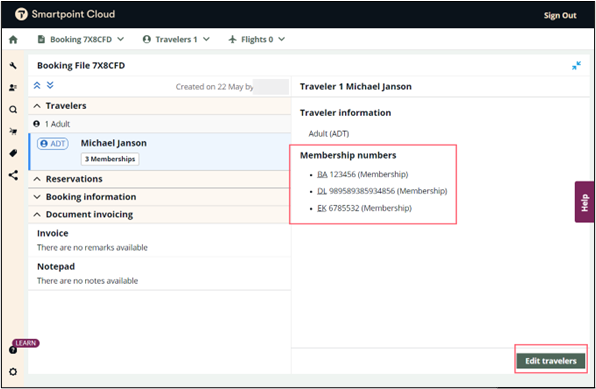Open the Travelers 1 dropdown menu
This screenshot has width=596, height=389.
(x=176, y=39)
